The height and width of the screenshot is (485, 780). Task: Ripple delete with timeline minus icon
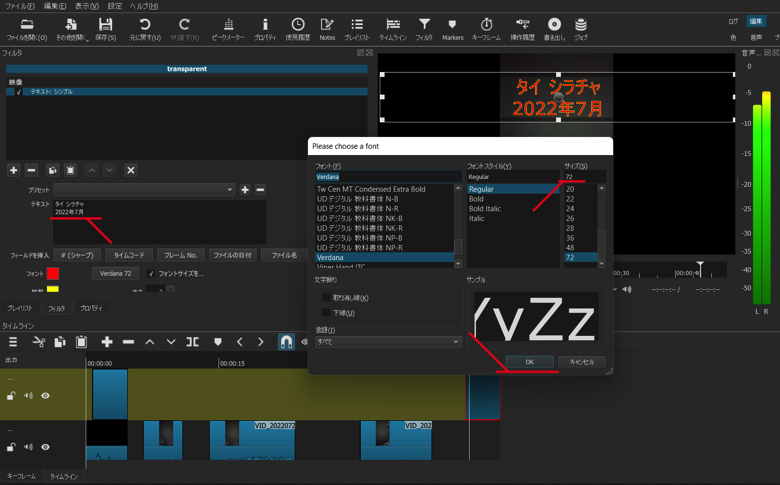128,342
